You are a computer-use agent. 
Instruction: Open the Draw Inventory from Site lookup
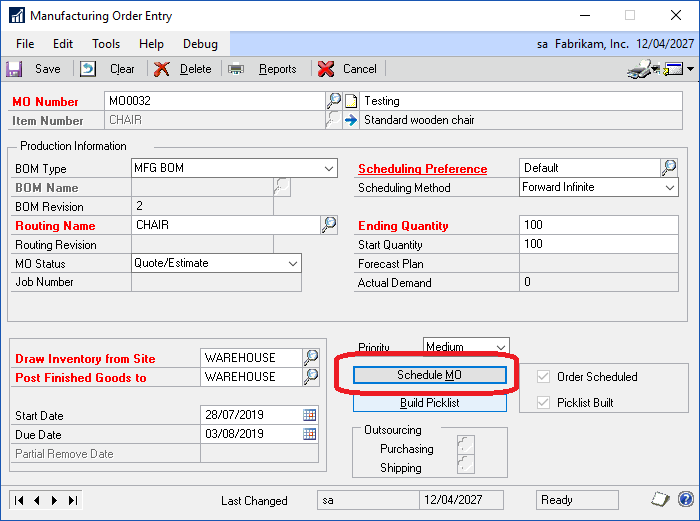click(x=311, y=358)
